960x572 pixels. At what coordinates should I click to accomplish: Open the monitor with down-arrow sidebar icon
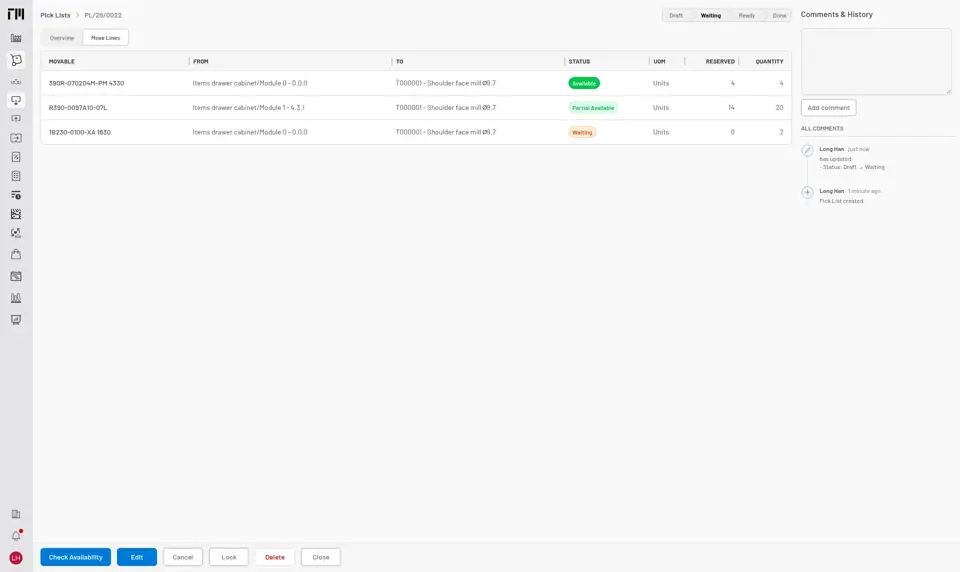coord(16,100)
